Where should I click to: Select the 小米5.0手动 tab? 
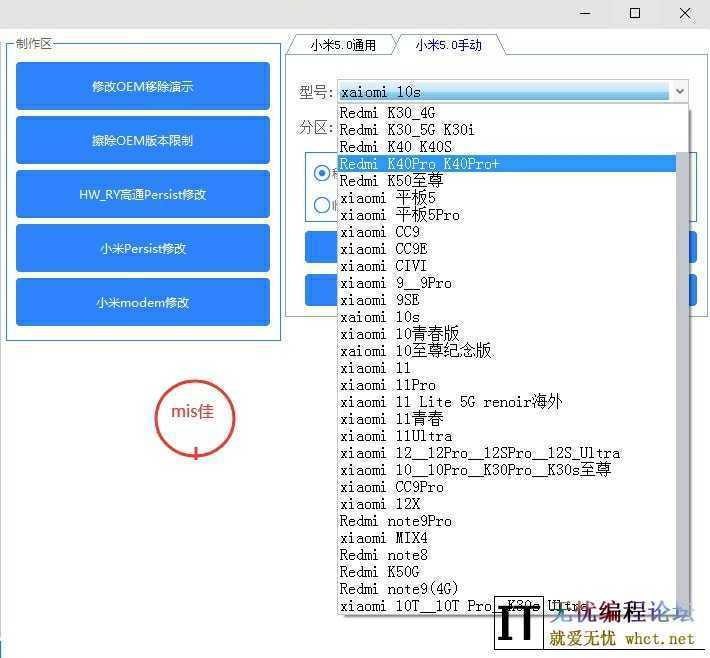point(448,45)
